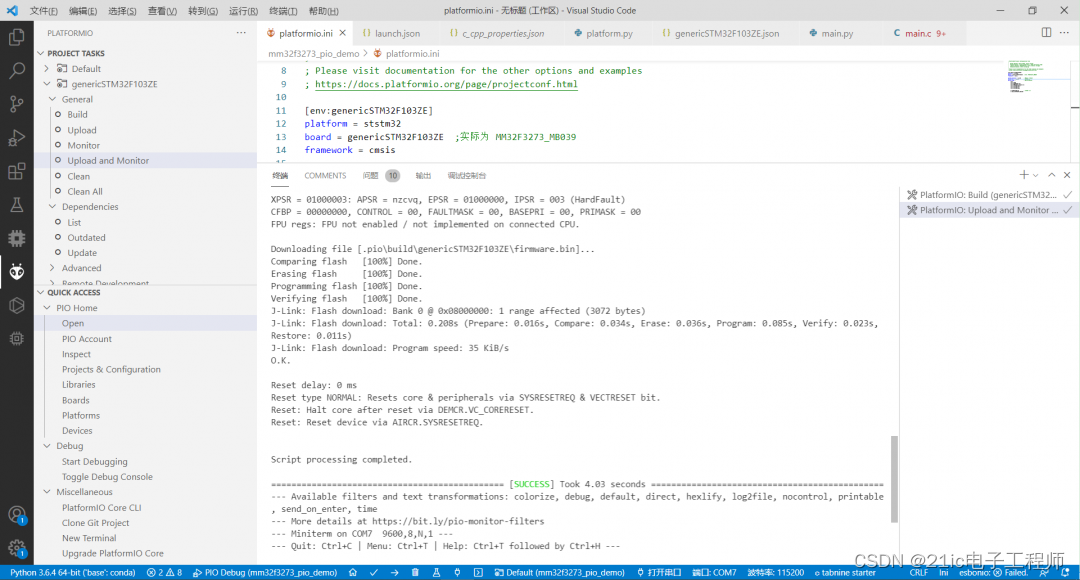Open the COMMENTS panel tab

tap(325, 176)
